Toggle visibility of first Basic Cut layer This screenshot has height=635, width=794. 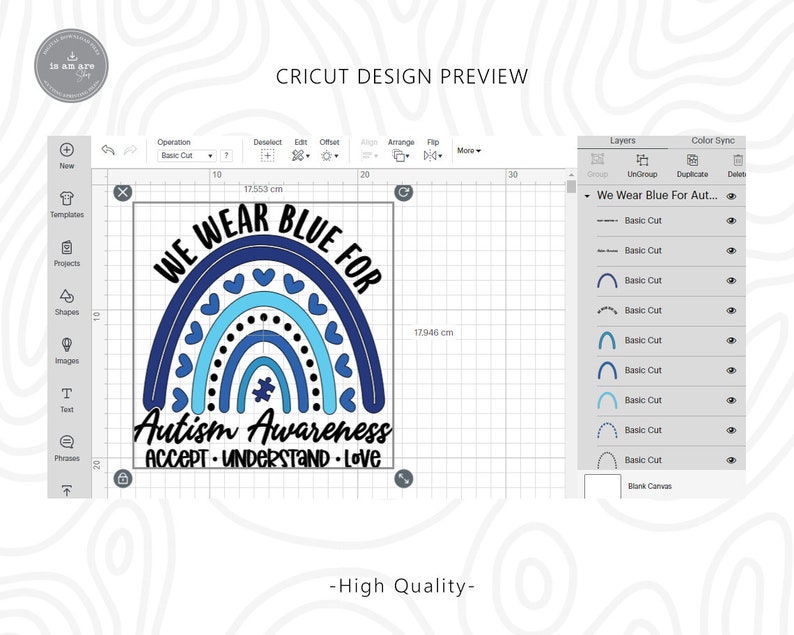731,221
